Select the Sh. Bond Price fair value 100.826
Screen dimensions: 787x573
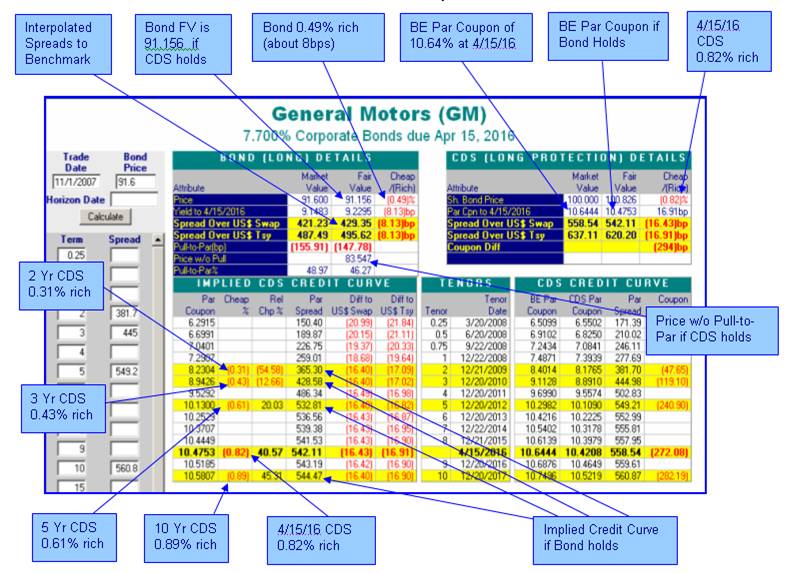pyautogui.click(x=621, y=200)
